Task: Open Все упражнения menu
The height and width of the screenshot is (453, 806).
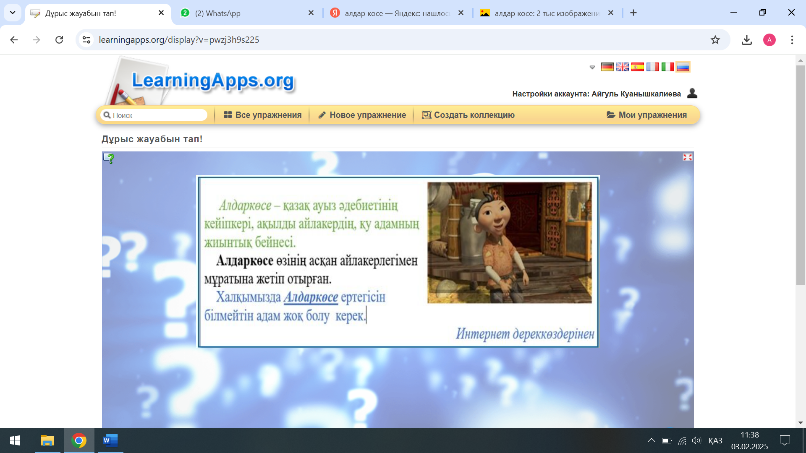Action: [263, 115]
